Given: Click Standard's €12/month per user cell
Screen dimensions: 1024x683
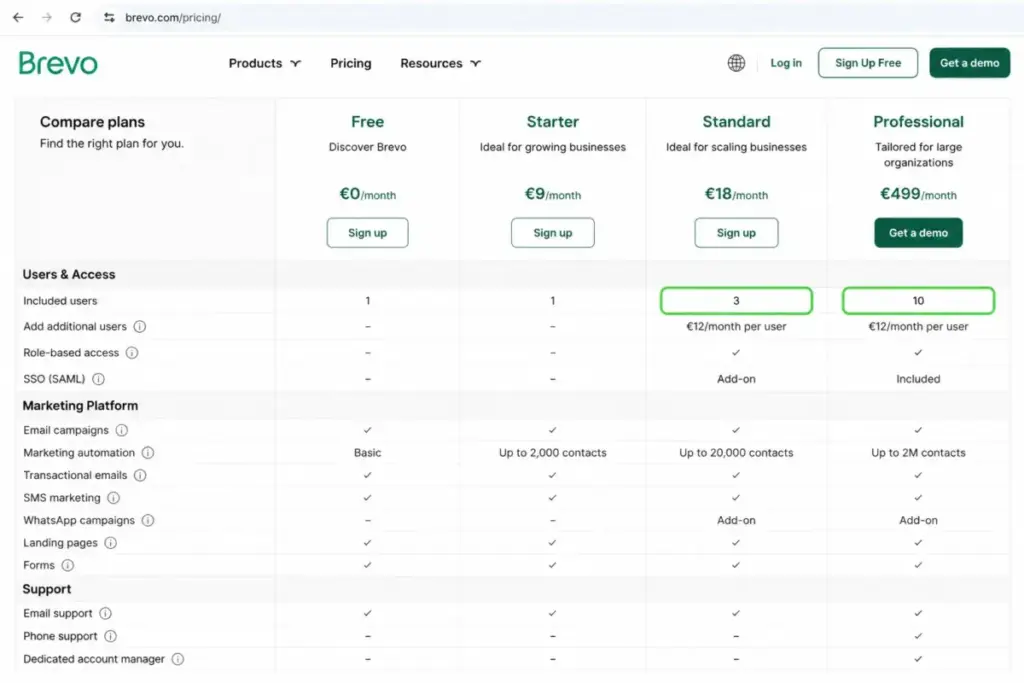Looking at the screenshot, I should coord(736,326).
